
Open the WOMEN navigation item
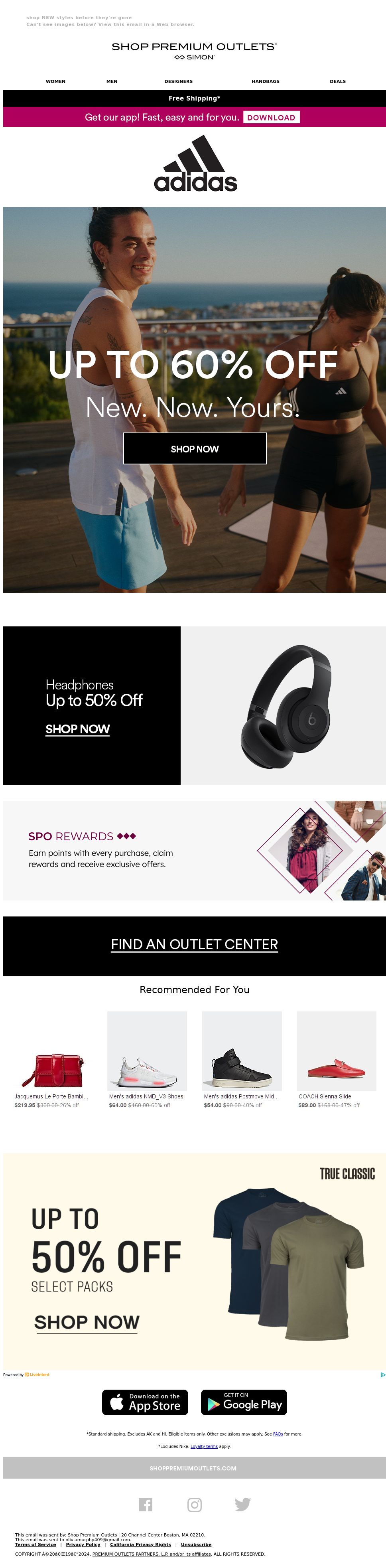55,81
